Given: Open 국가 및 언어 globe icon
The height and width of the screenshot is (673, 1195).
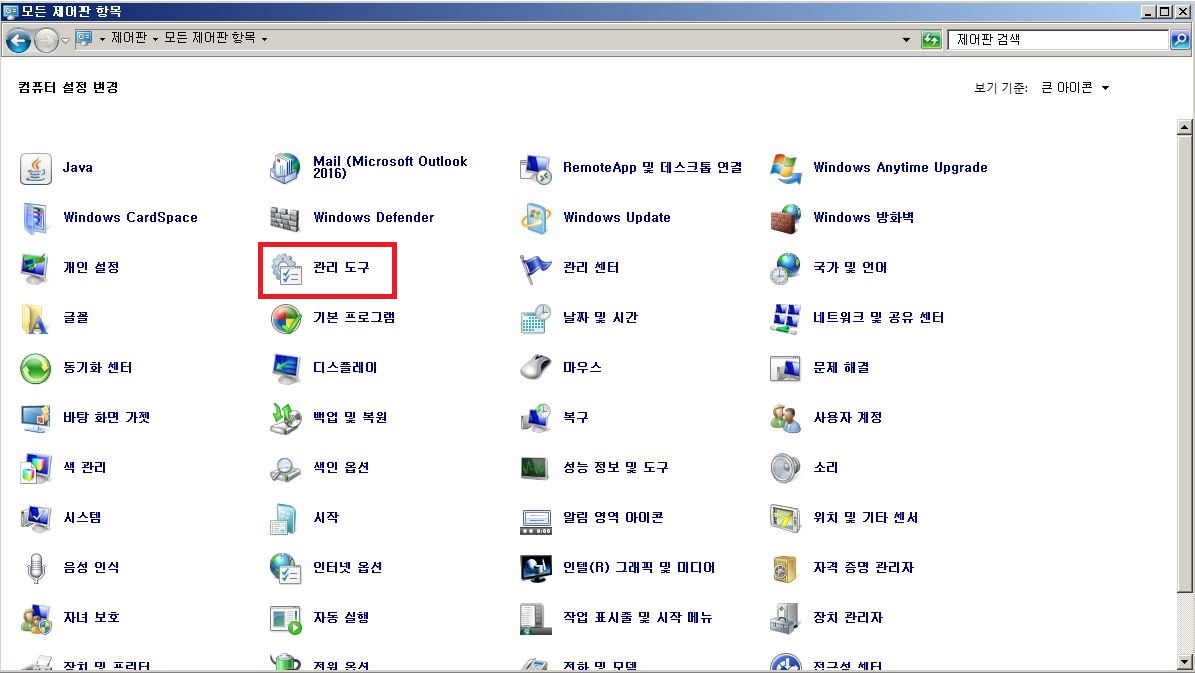Looking at the screenshot, I should coord(785,268).
